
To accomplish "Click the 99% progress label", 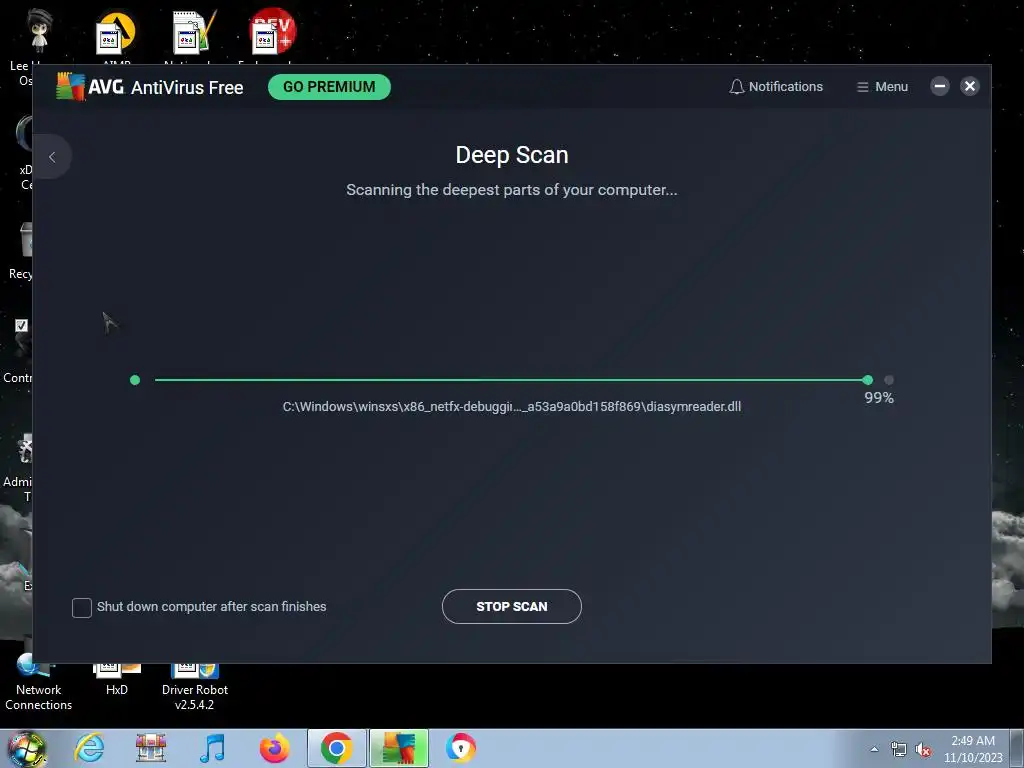I will tap(878, 398).
